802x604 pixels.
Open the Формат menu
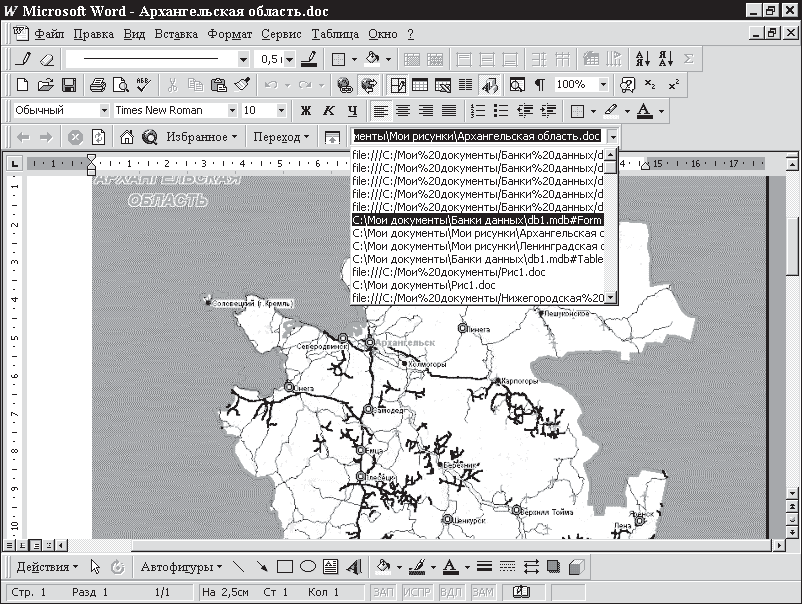coord(230,34)
